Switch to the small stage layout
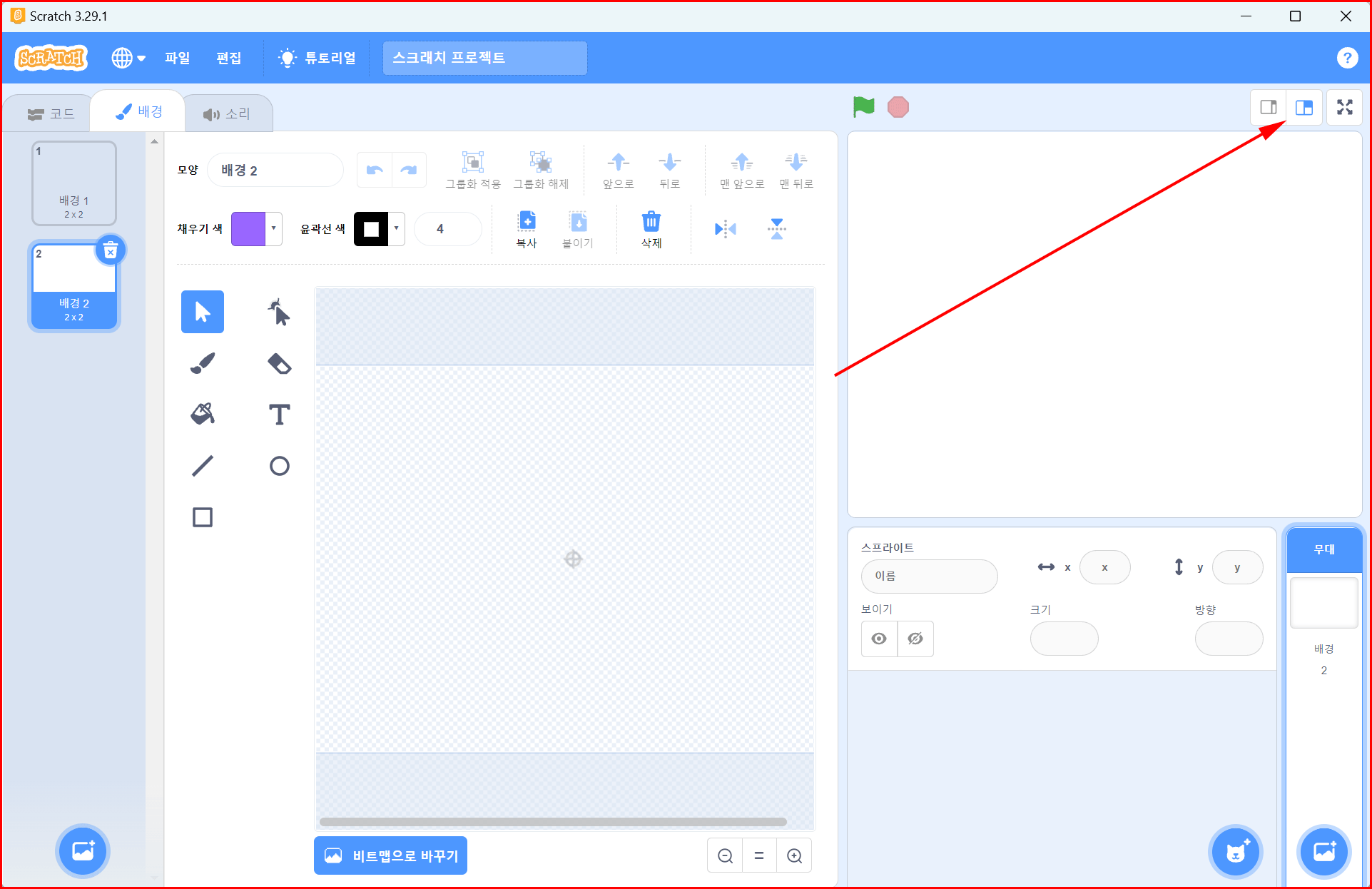 1268,108
